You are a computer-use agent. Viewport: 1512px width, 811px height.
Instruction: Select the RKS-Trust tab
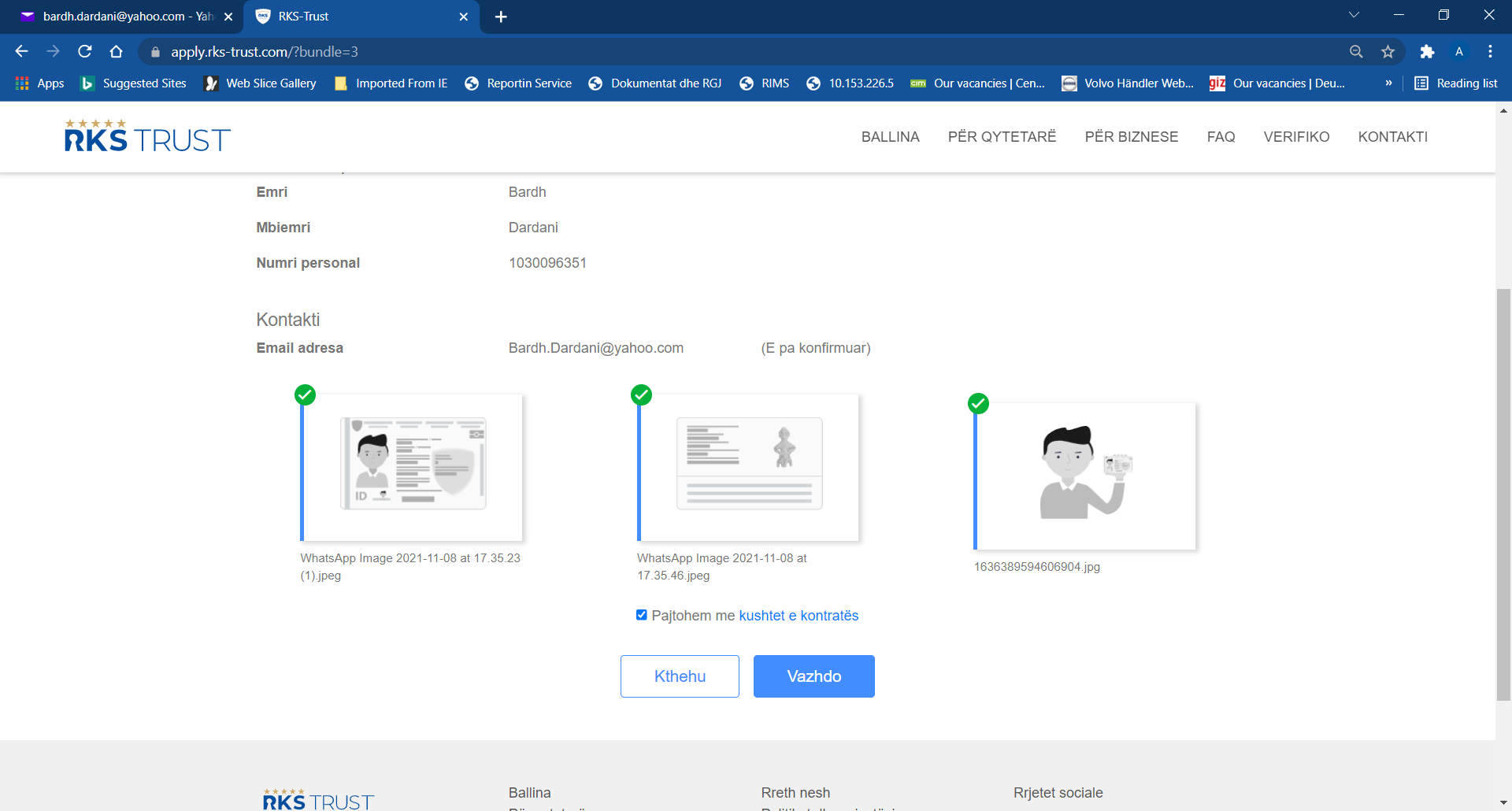(362, 17)
